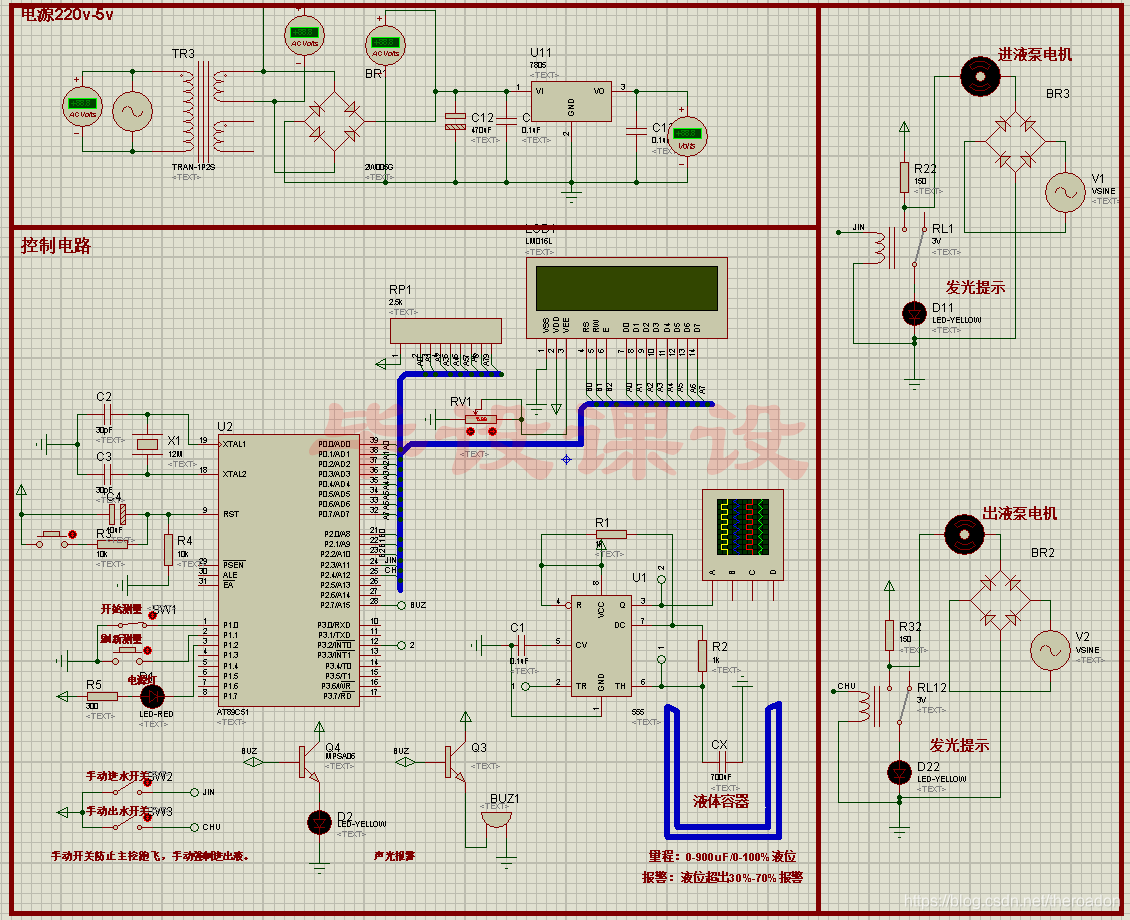Select resistor R2 1k
1130x920 pixels.
702,656
